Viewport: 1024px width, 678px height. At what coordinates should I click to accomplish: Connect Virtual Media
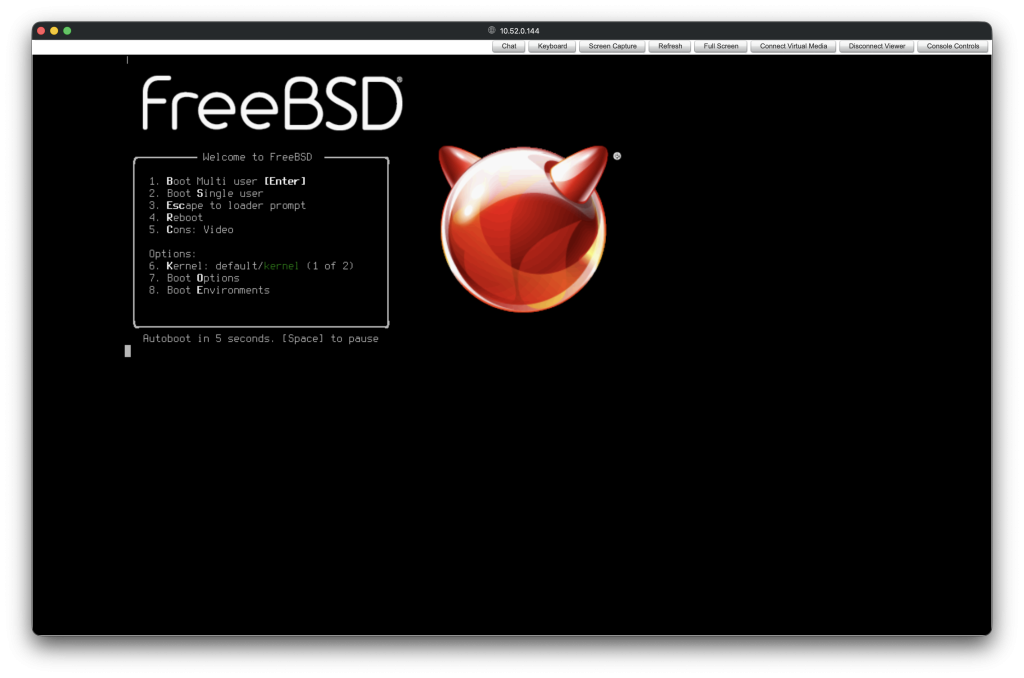point(793,45)
